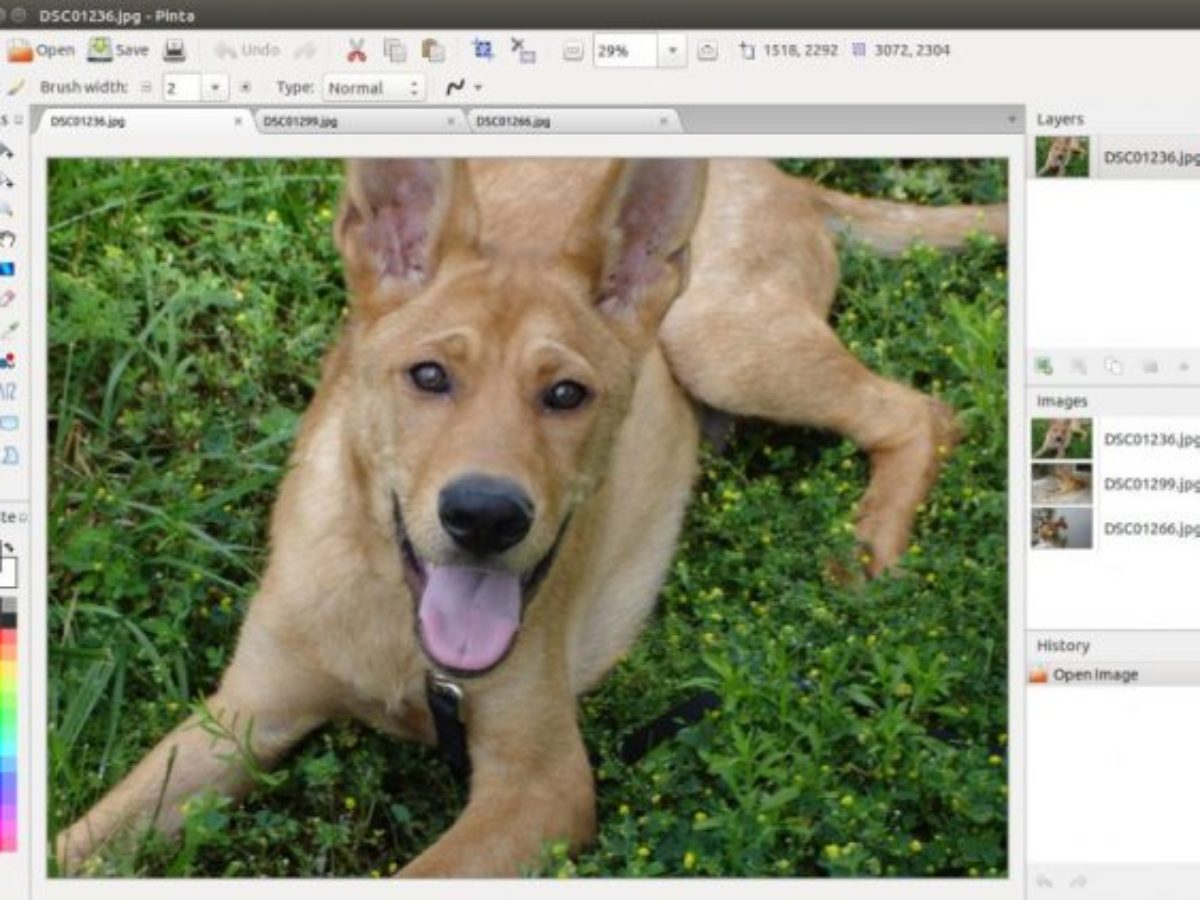Click the Crop to Selection icon
This screenshot has width=1200, height=900.
click(x=483, y=50)
